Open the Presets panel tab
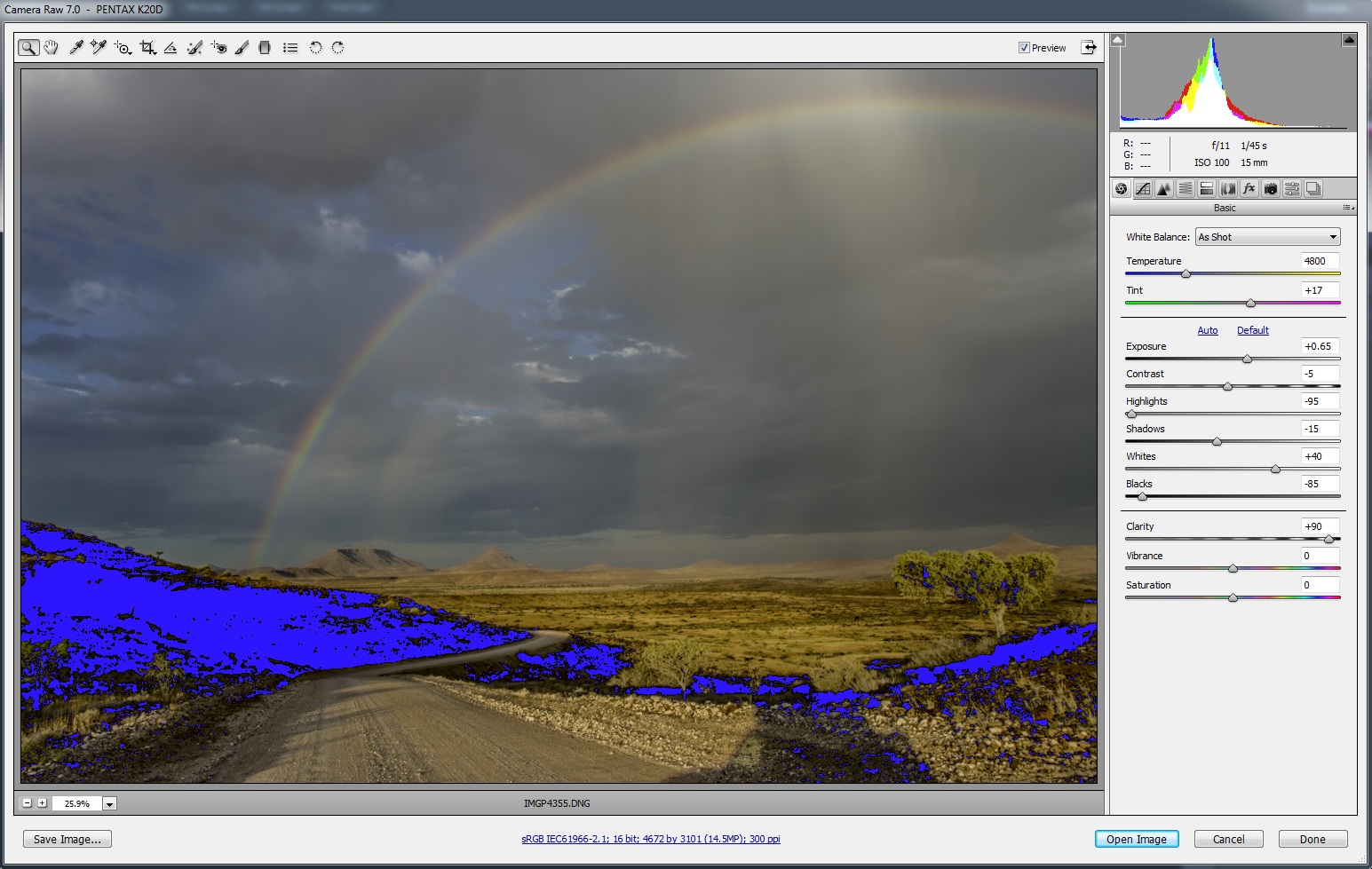Viewport: 1372px width, 869px height. (x=1292, y=188)
